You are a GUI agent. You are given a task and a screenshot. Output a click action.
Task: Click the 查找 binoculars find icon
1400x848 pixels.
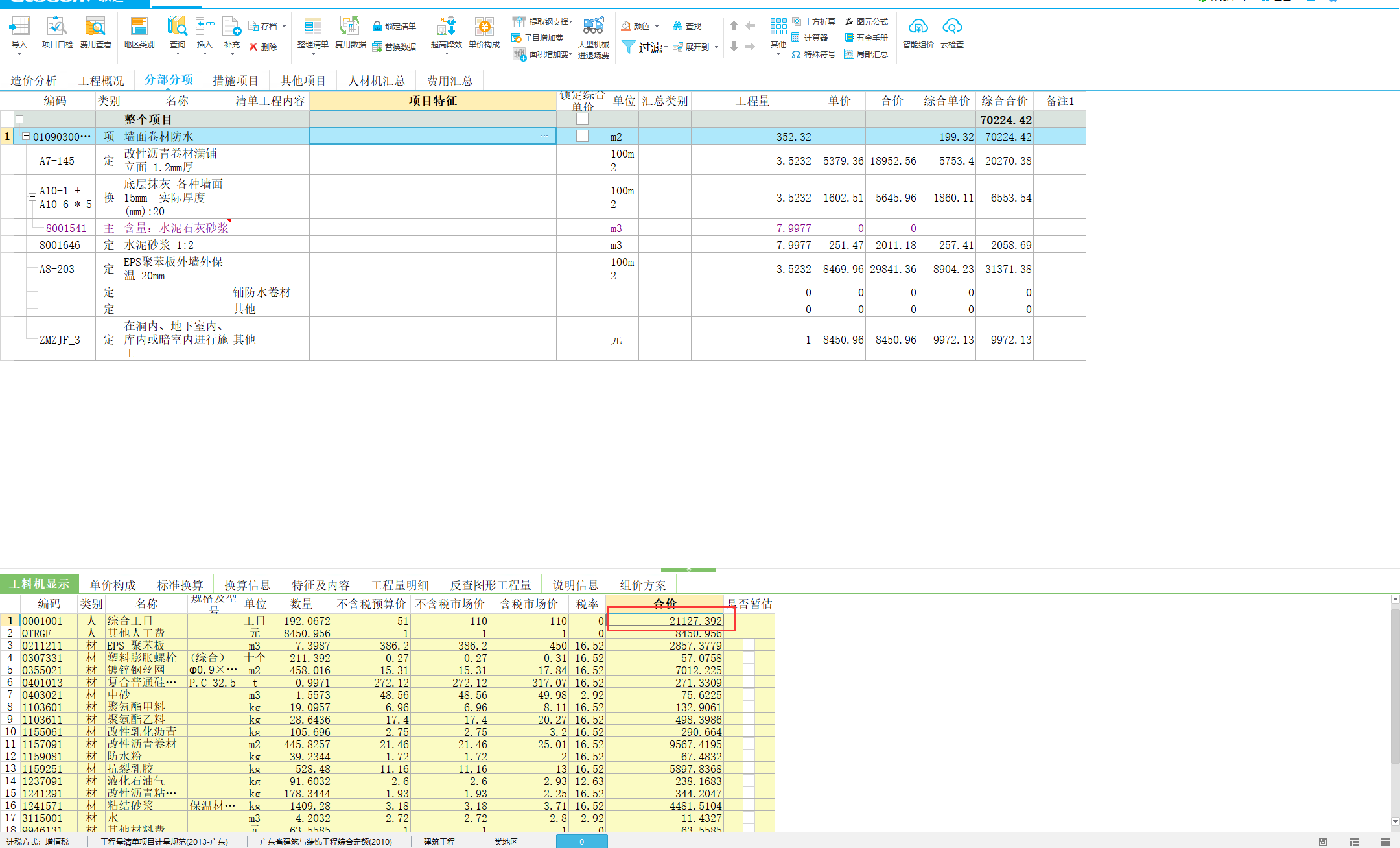(x=677, y=26)
